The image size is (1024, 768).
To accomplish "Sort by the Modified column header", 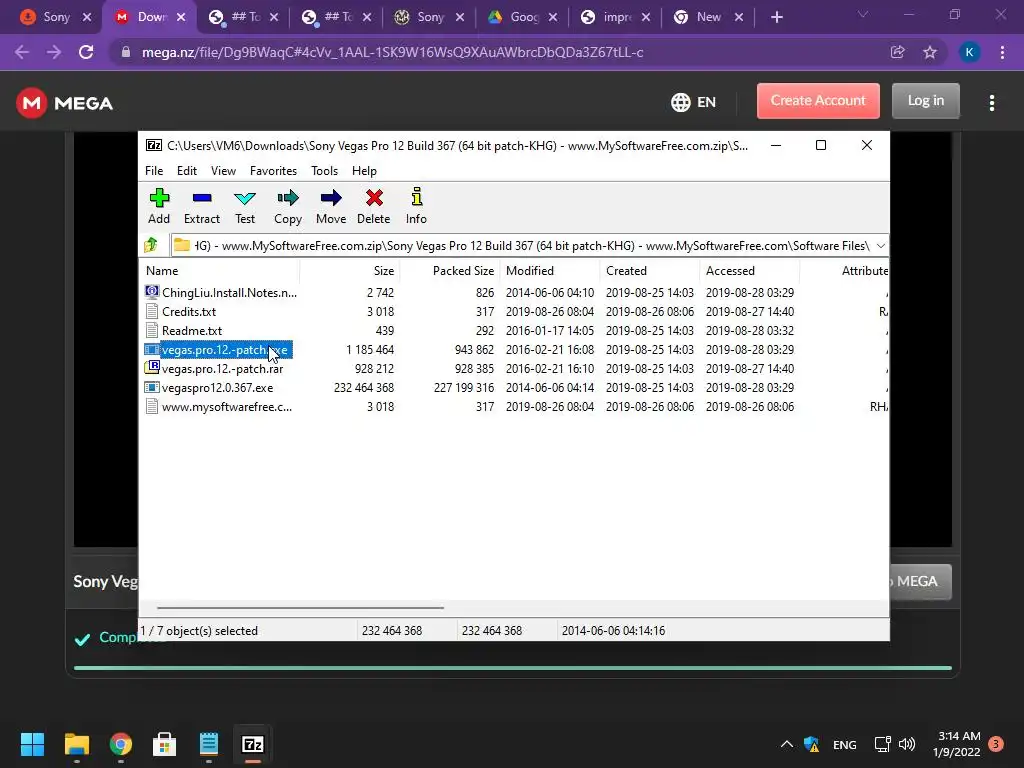I will coord(550,270).
